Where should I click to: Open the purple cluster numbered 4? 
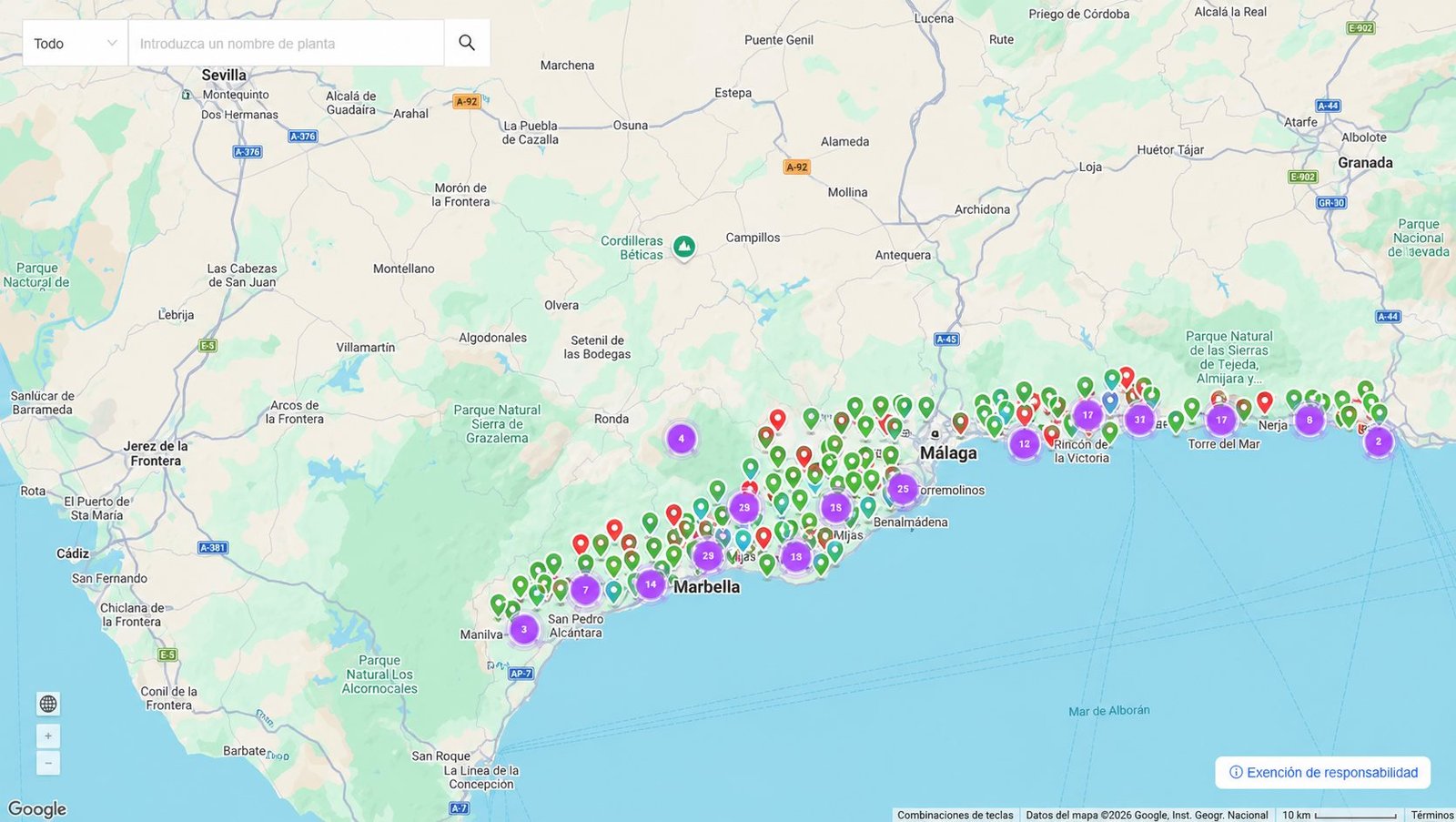coord(681,438)
